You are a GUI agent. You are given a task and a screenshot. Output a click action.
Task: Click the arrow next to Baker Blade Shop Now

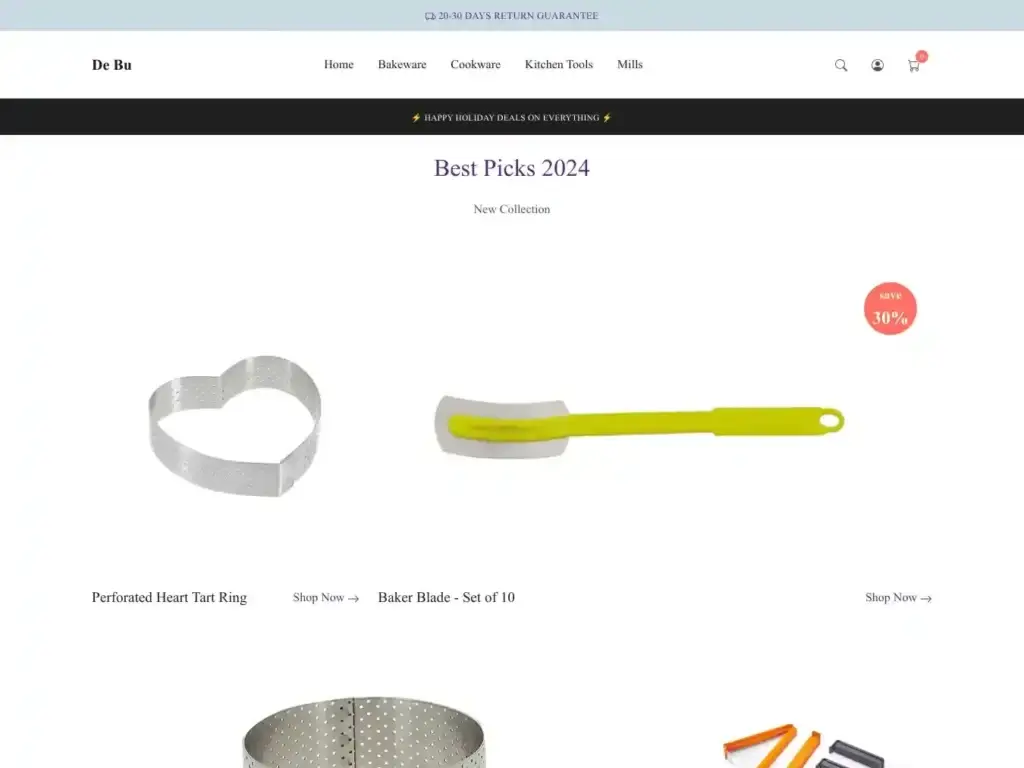(x=925, y=598)
